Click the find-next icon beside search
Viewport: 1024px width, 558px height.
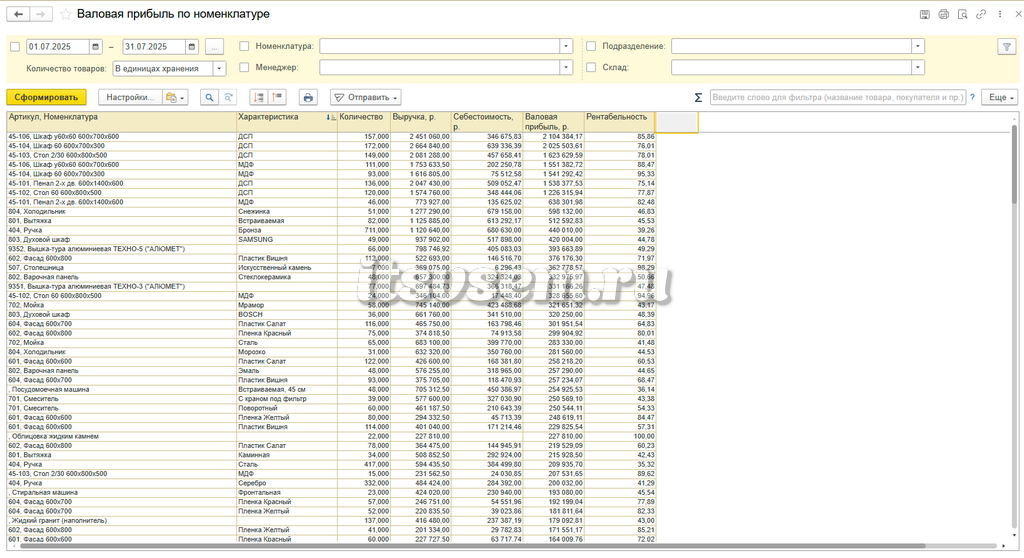click(228, 97)
